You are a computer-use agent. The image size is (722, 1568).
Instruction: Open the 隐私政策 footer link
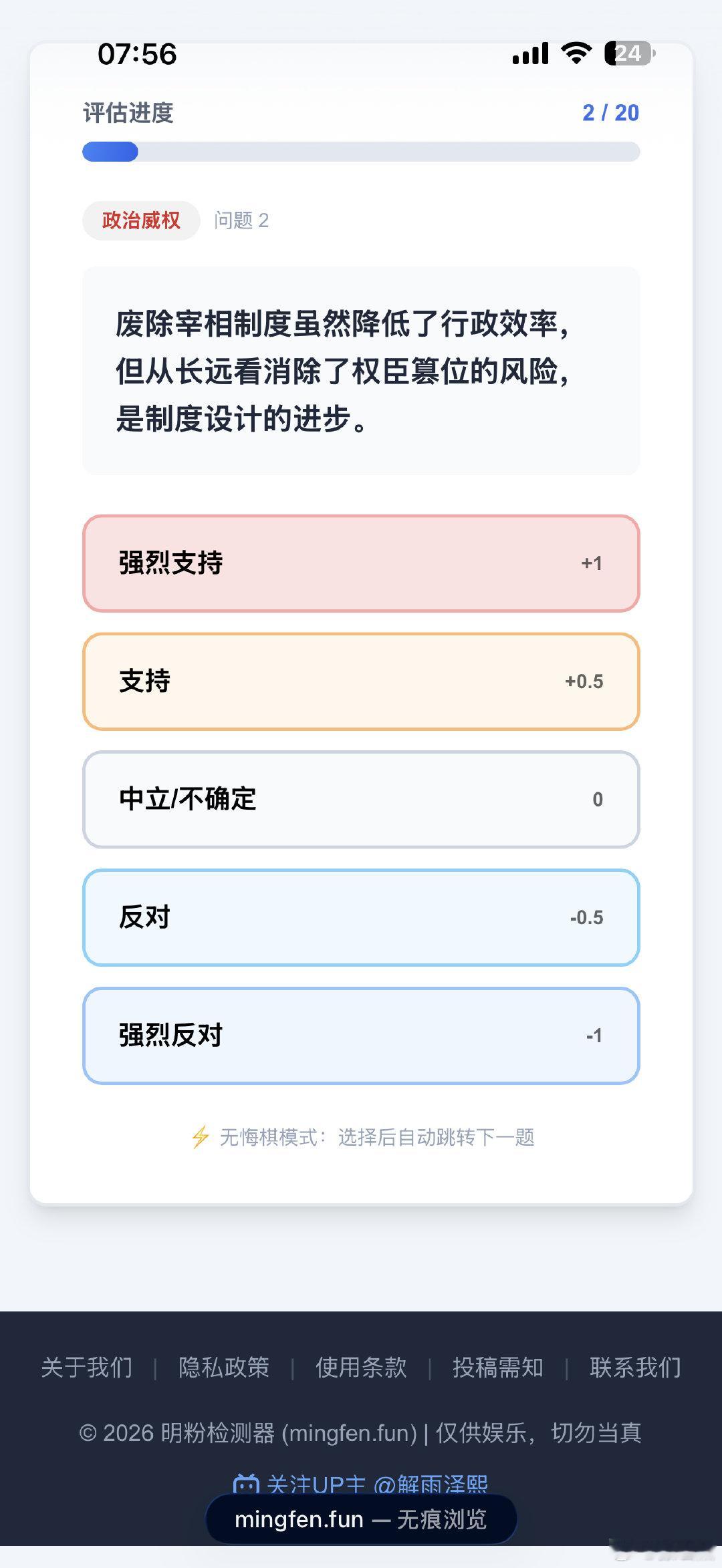pyautogui.click(x=224, y=1368)
